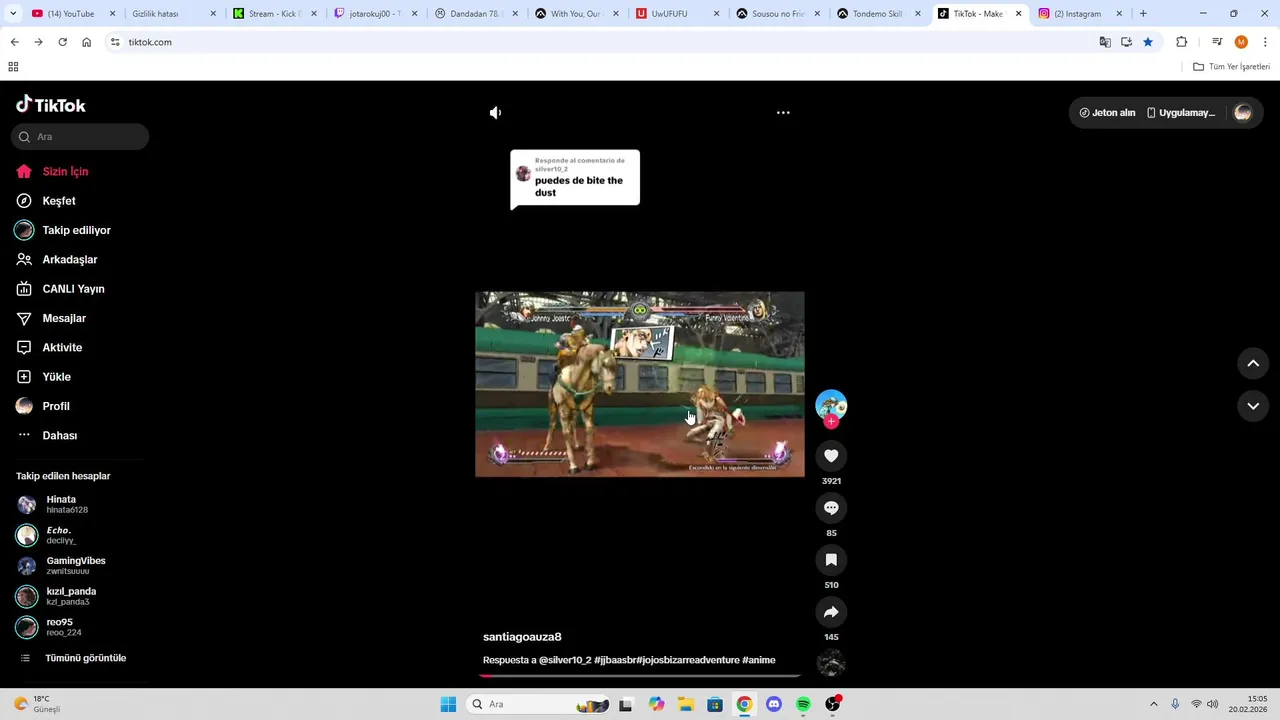The width and height of the screenshot is (1280, 720).
Task: Switch to the Instagram tab
Action: coord(1080,14)
